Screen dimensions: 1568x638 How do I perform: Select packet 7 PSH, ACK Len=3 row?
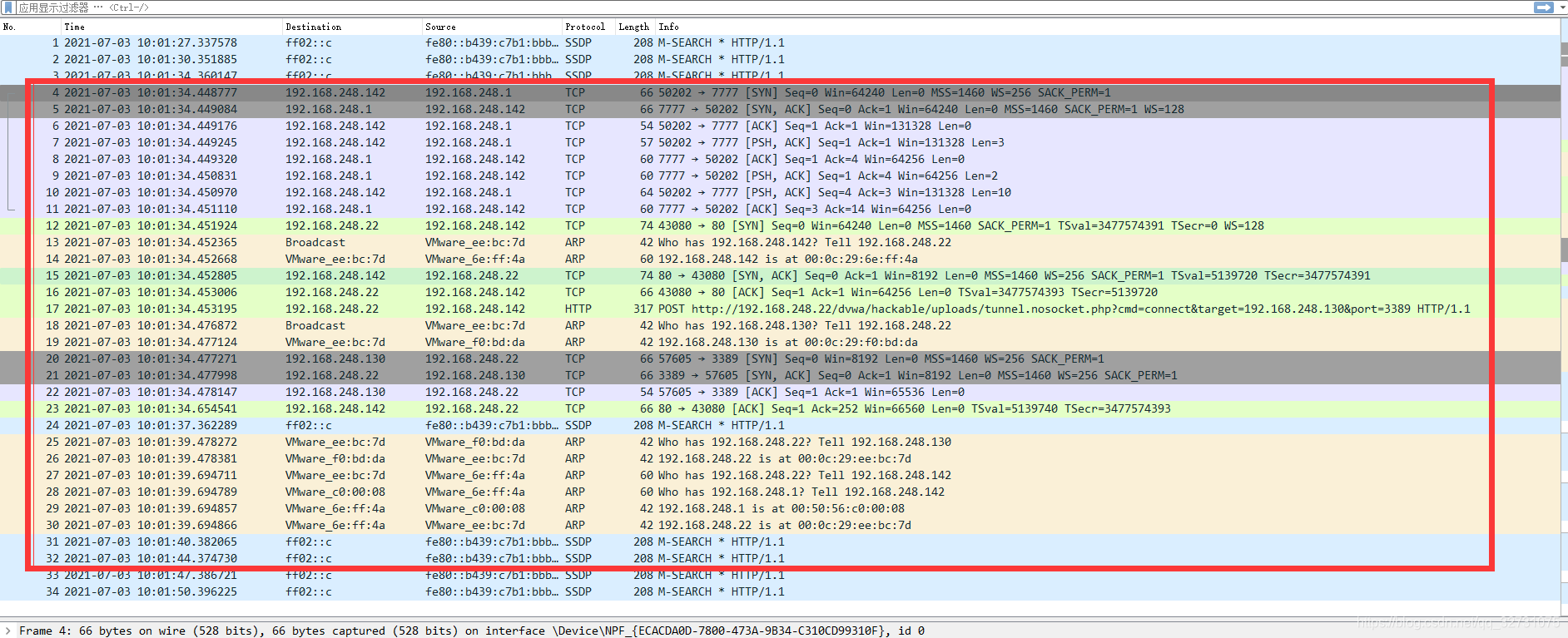[780, 142]
